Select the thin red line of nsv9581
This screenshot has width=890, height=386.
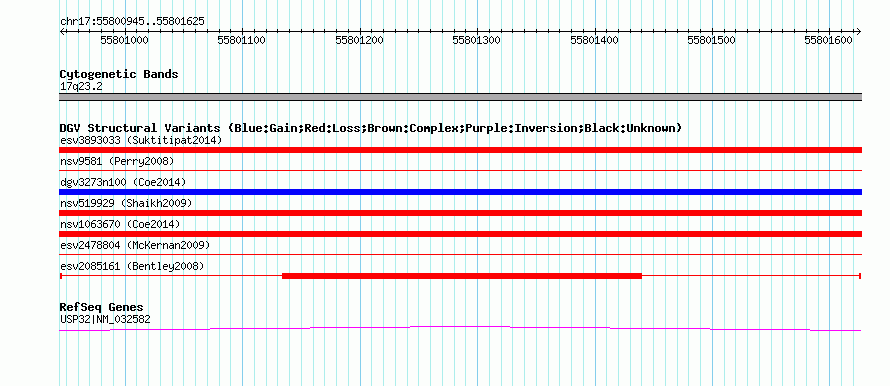[460, 170]
